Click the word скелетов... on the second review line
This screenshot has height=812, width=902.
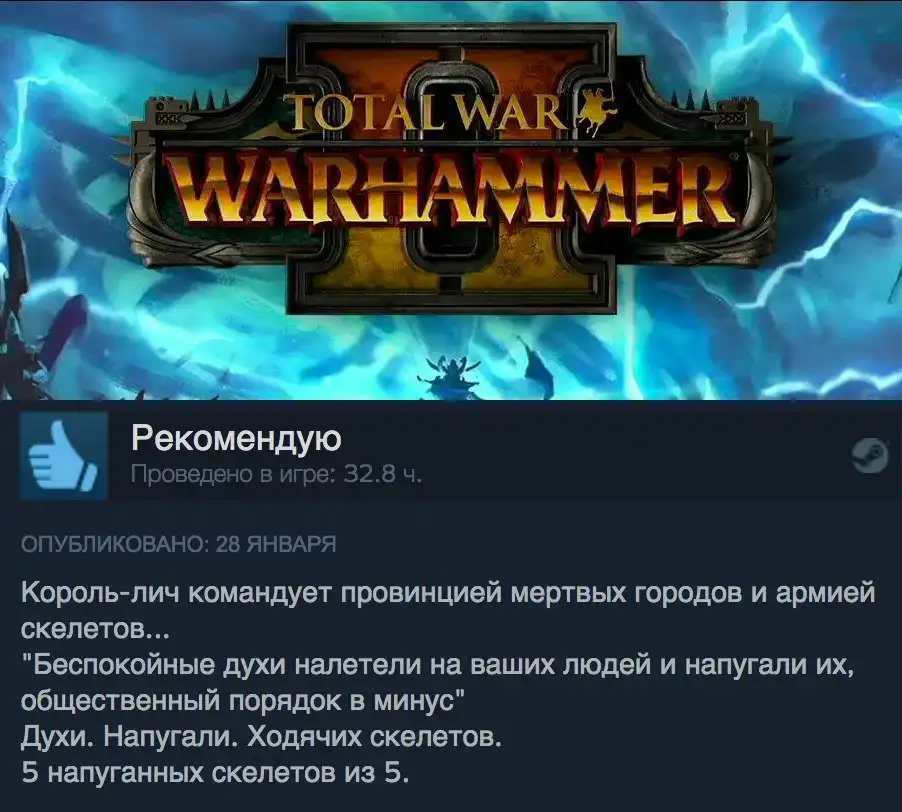(95, 630)
